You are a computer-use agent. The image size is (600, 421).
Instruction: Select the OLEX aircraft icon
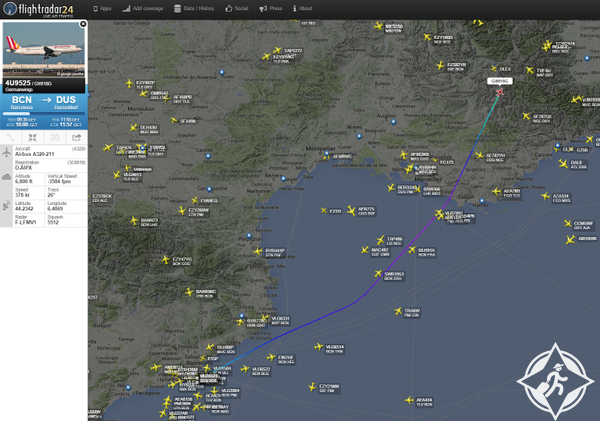point(494,69)
